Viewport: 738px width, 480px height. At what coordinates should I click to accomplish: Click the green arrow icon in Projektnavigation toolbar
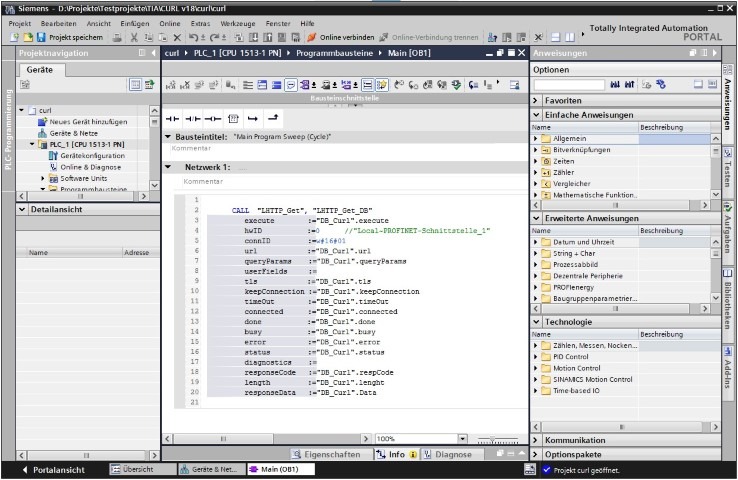tap(150, 85)
